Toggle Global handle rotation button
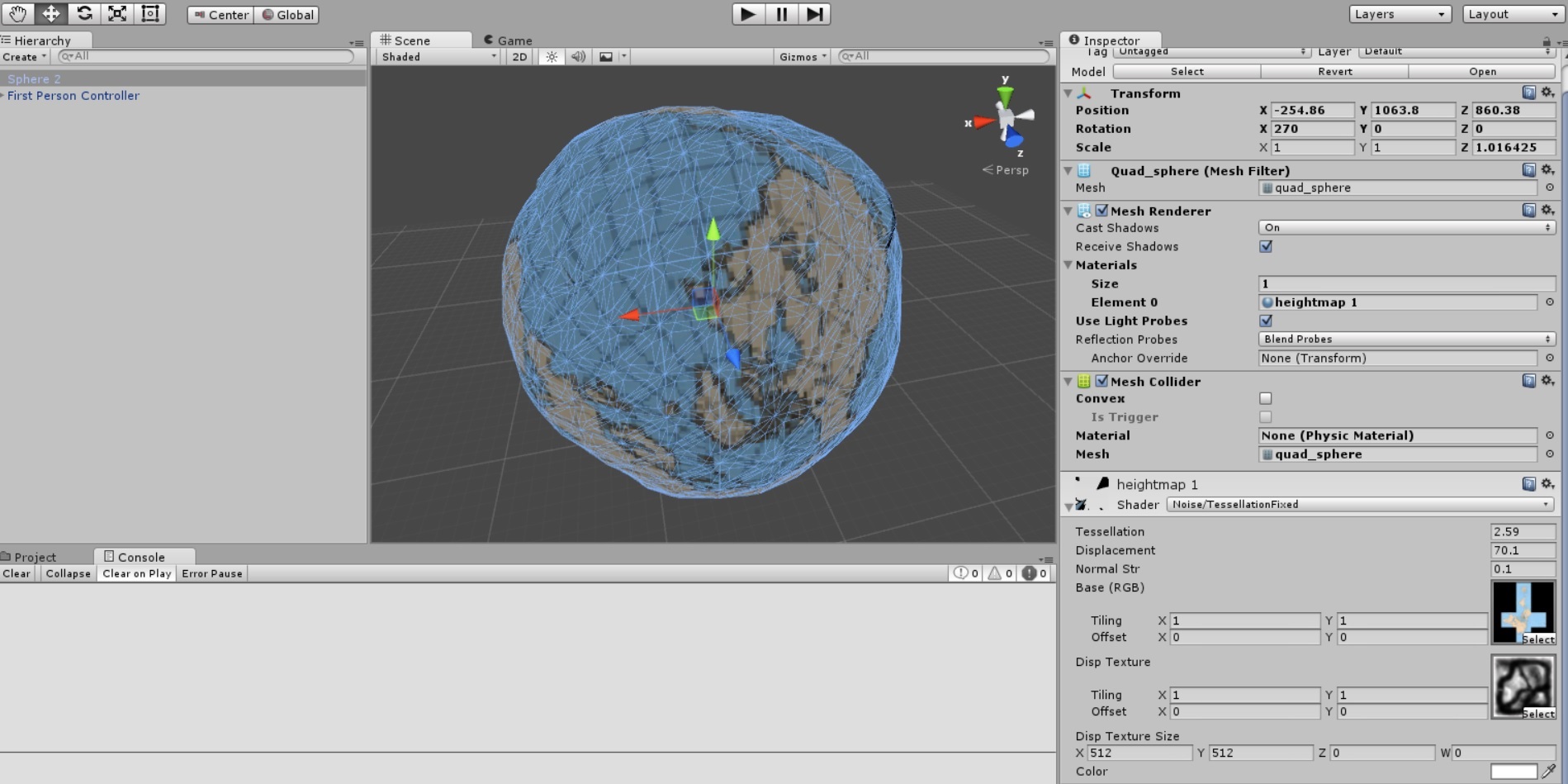 tap(287, 15)
